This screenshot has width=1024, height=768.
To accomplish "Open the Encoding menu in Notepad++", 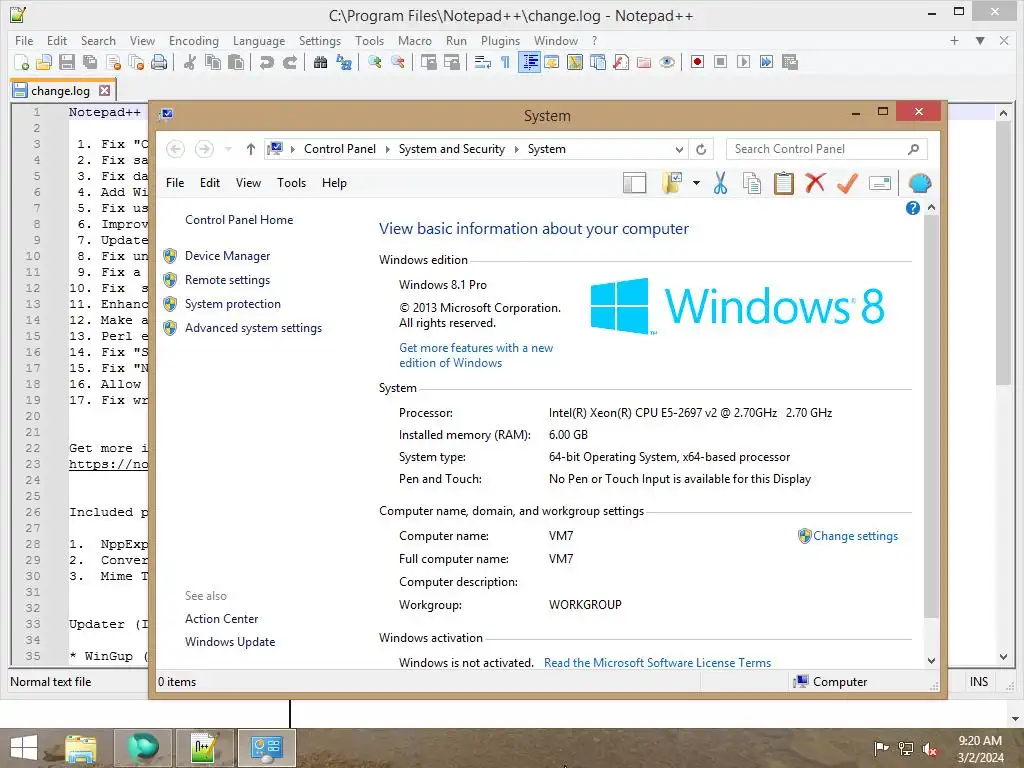I will [x=194, y=40].
